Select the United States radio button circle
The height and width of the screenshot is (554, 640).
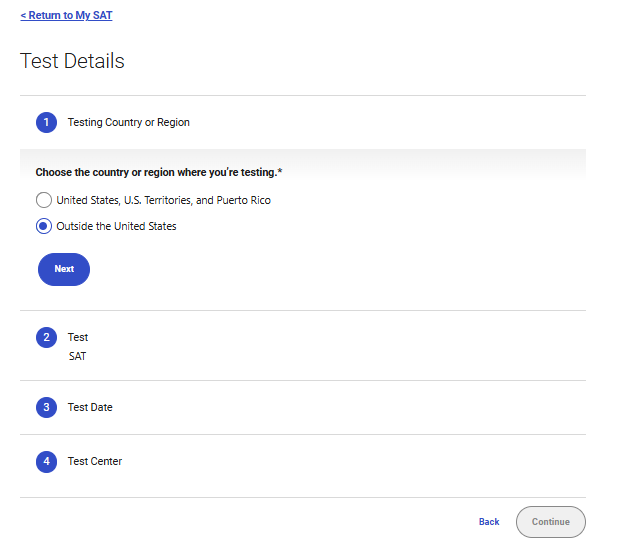tap(43, 200)
